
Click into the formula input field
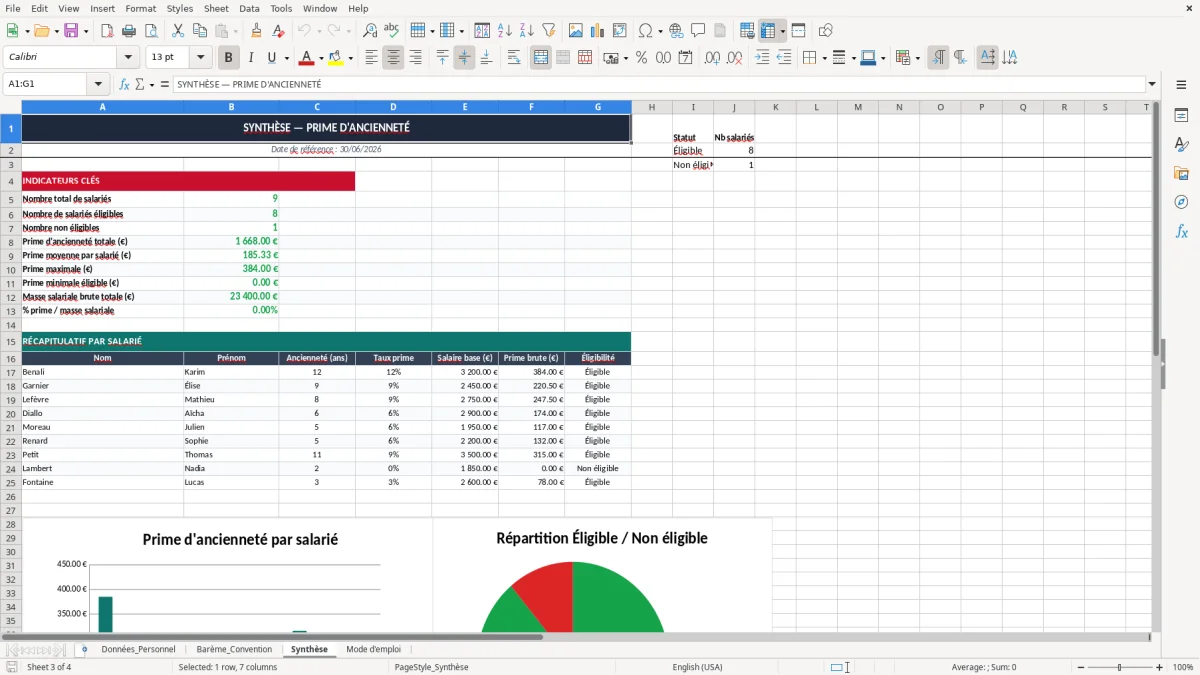(658, 85)
